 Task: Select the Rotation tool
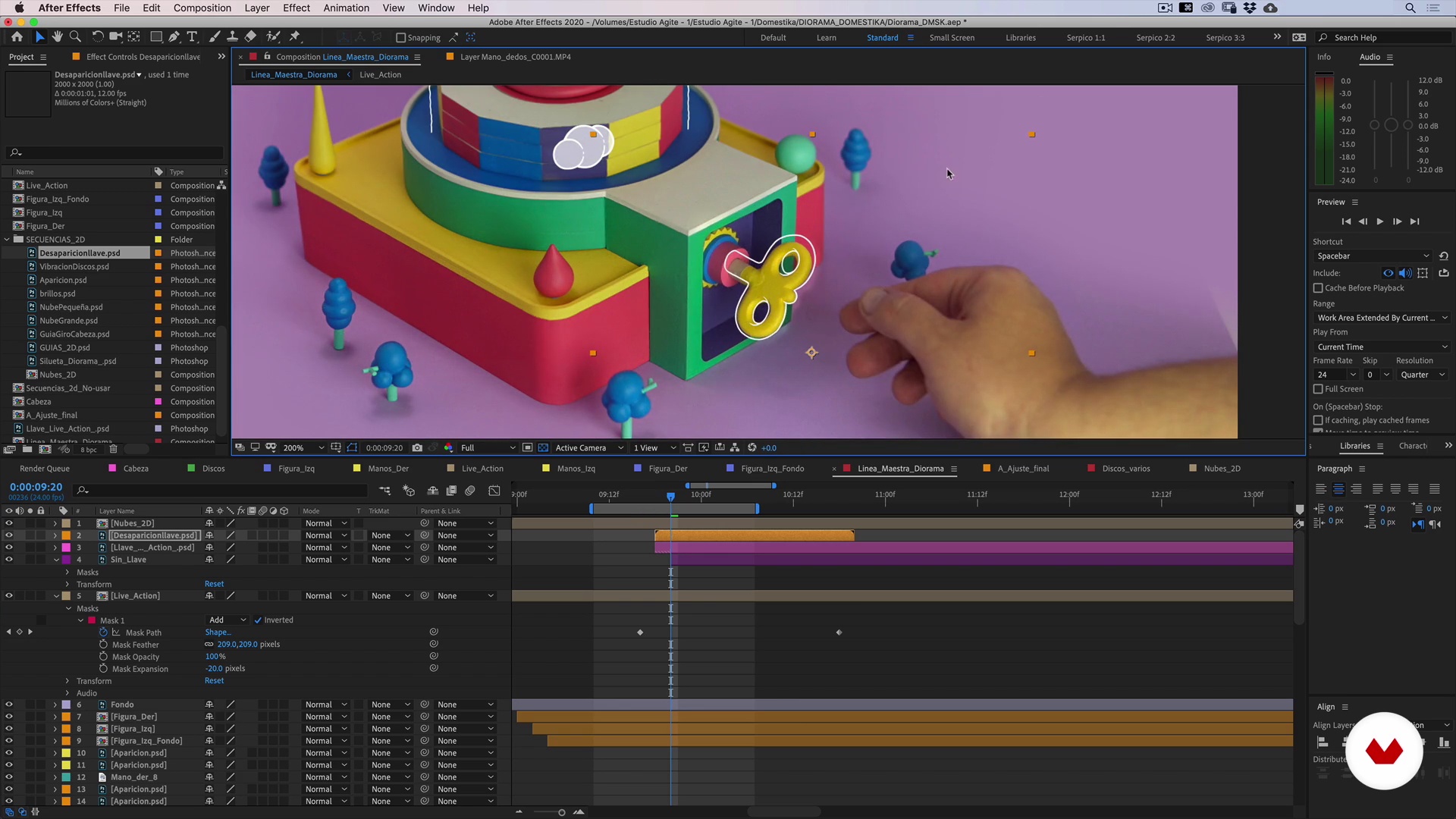(98, 36)
